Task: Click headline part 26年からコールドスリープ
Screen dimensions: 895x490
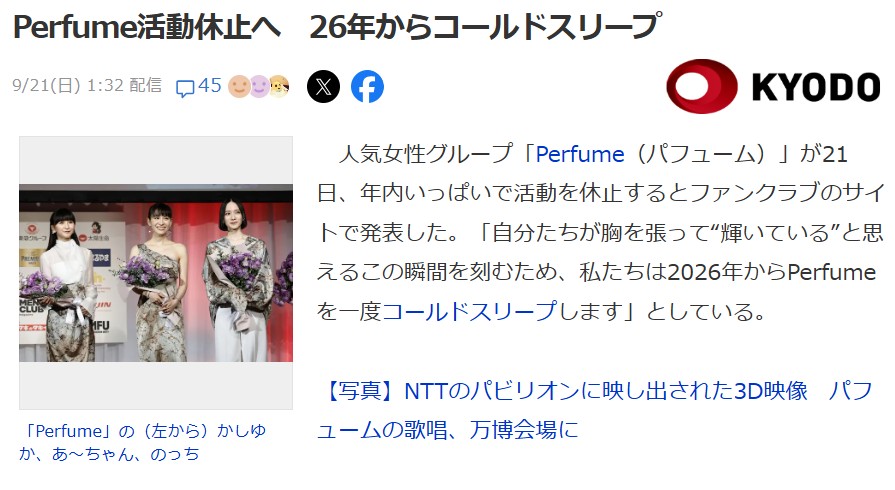Action: 485,26
